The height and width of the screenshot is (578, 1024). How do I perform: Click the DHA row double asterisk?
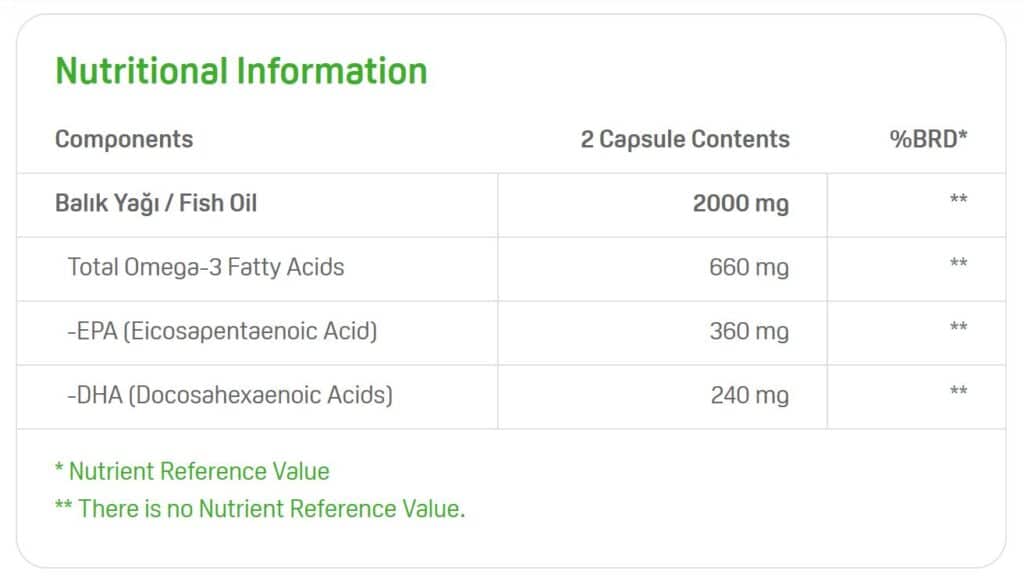958,392
